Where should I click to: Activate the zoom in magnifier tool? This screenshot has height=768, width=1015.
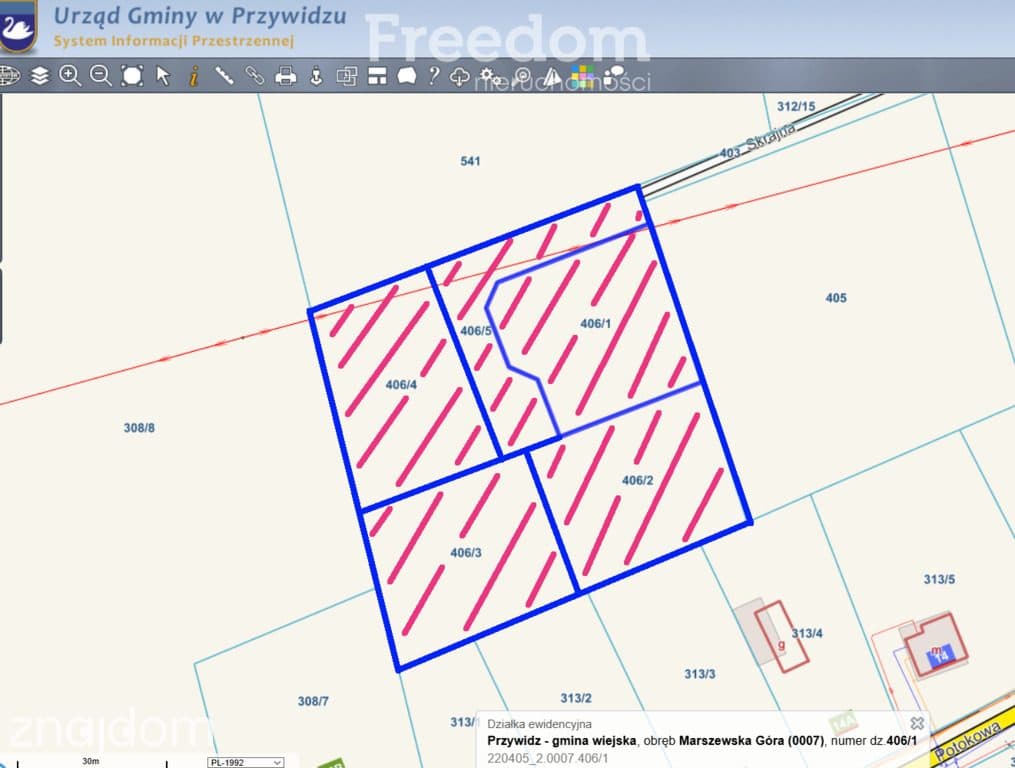tap(70, 76)
